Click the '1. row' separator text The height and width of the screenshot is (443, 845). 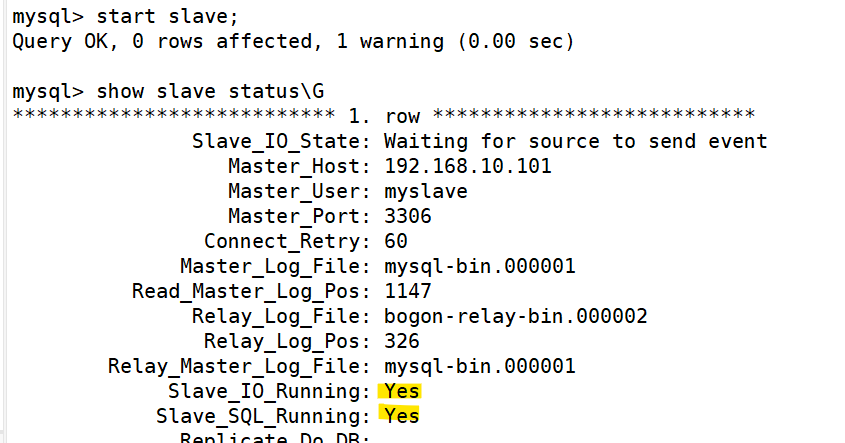click(384, 116)
